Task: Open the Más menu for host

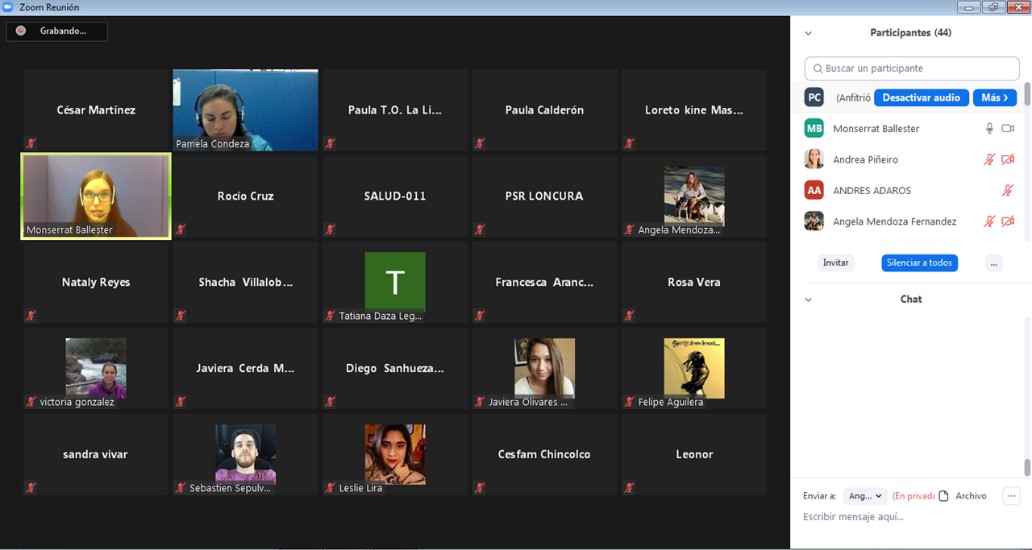Action: pos(995,98)
